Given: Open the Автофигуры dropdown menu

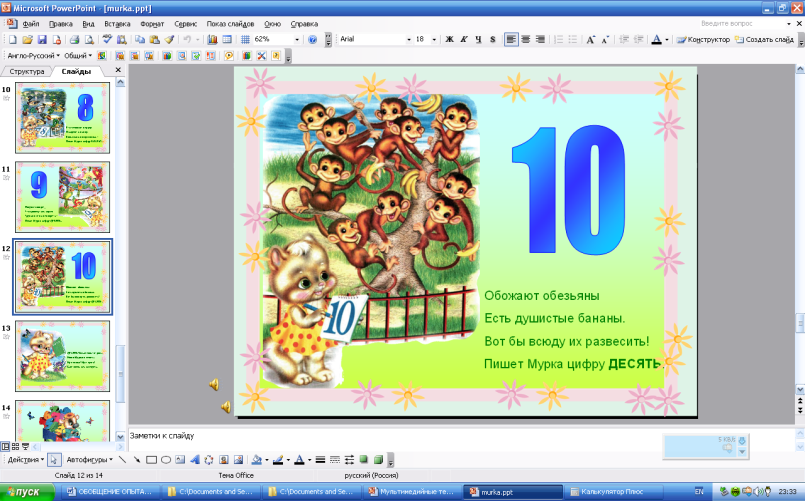Looking at the screenshot, I should pyautogui.click(x=88, y=460).
